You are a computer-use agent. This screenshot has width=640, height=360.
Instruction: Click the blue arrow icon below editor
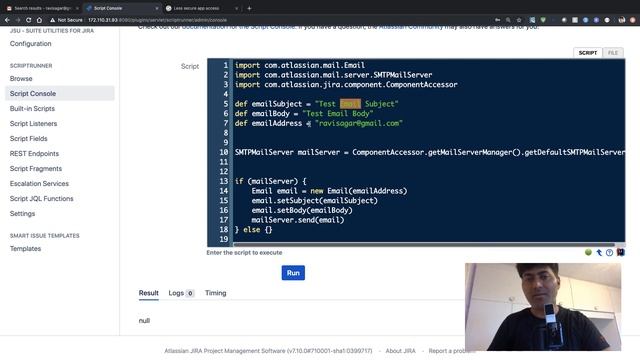[599, 253]
